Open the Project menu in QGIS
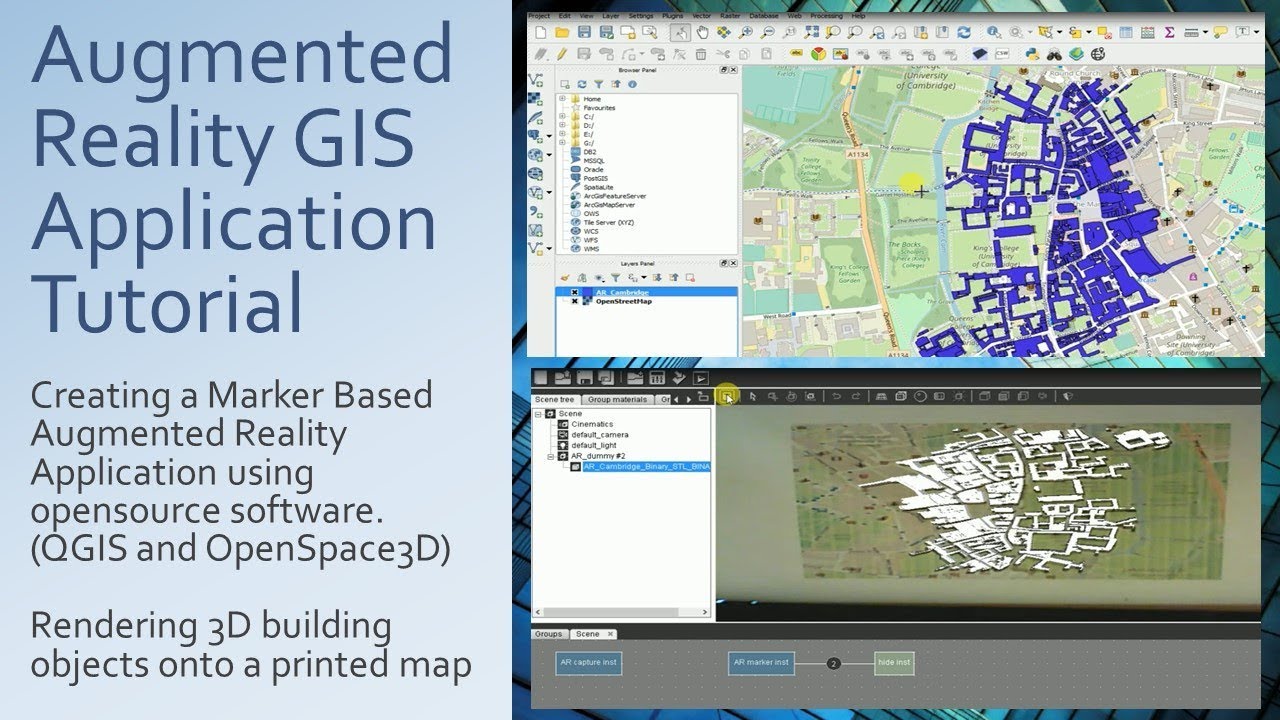1280x720 pixels. tap(539, 16)
